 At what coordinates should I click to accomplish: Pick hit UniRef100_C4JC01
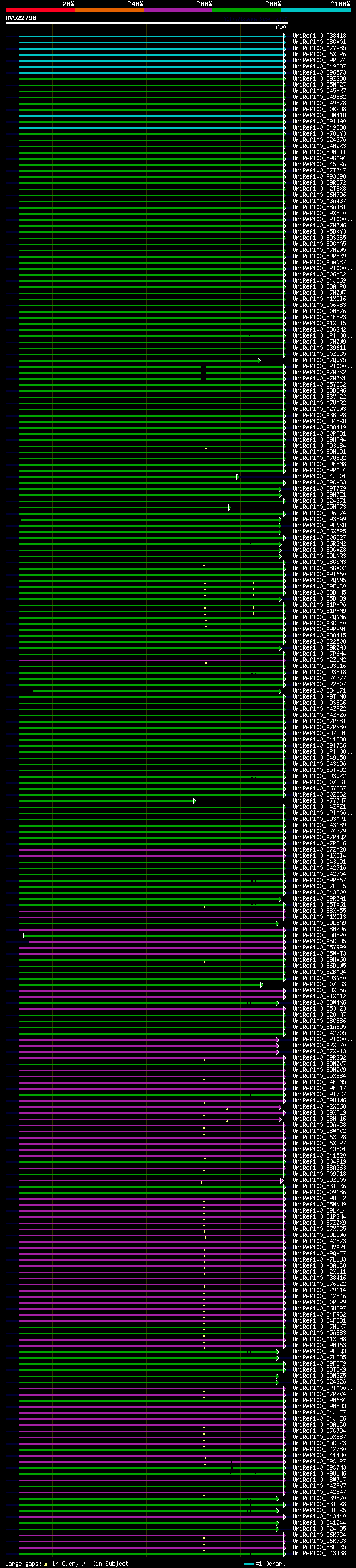319,477
